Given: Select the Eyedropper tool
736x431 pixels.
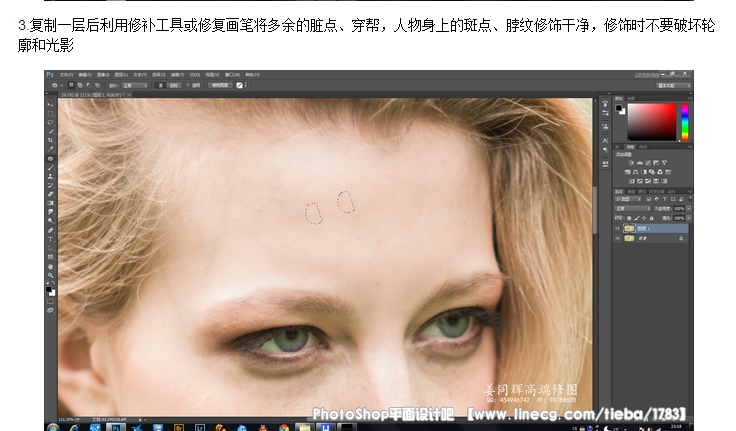Looking at the screenshot, I should (x=50, y=149).
